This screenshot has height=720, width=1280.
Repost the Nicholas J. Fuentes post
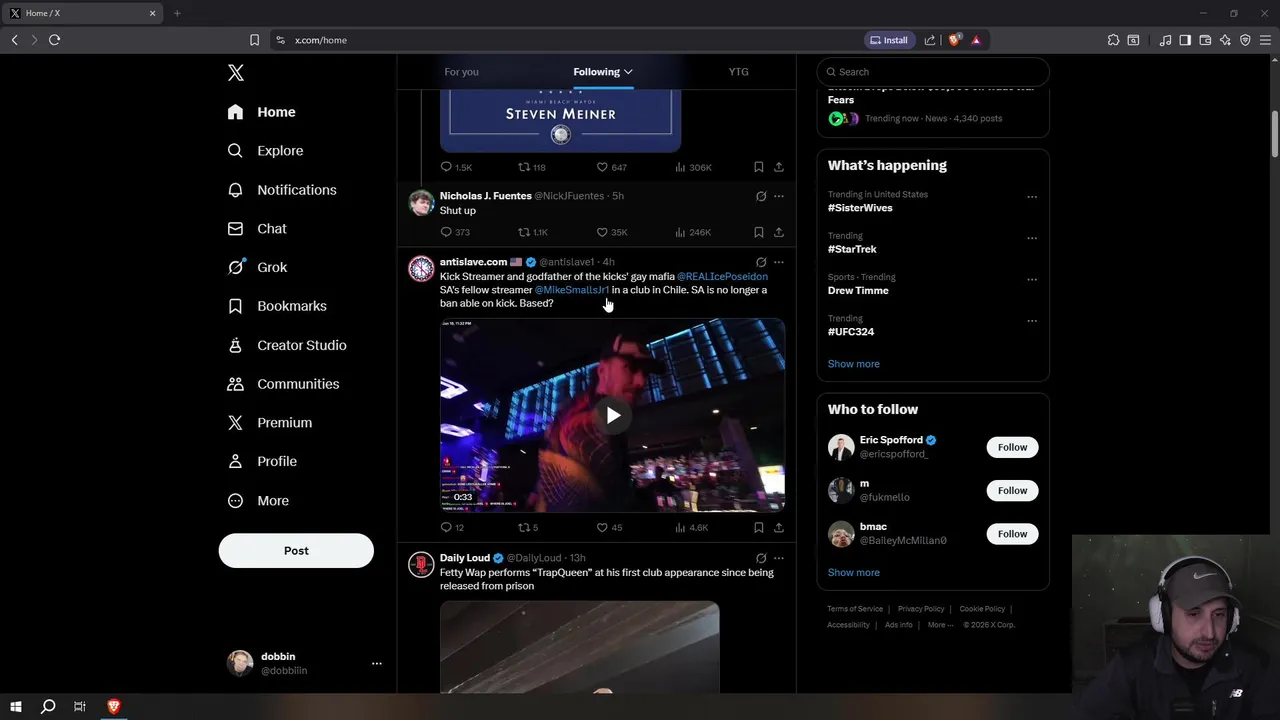click(524, 232)
